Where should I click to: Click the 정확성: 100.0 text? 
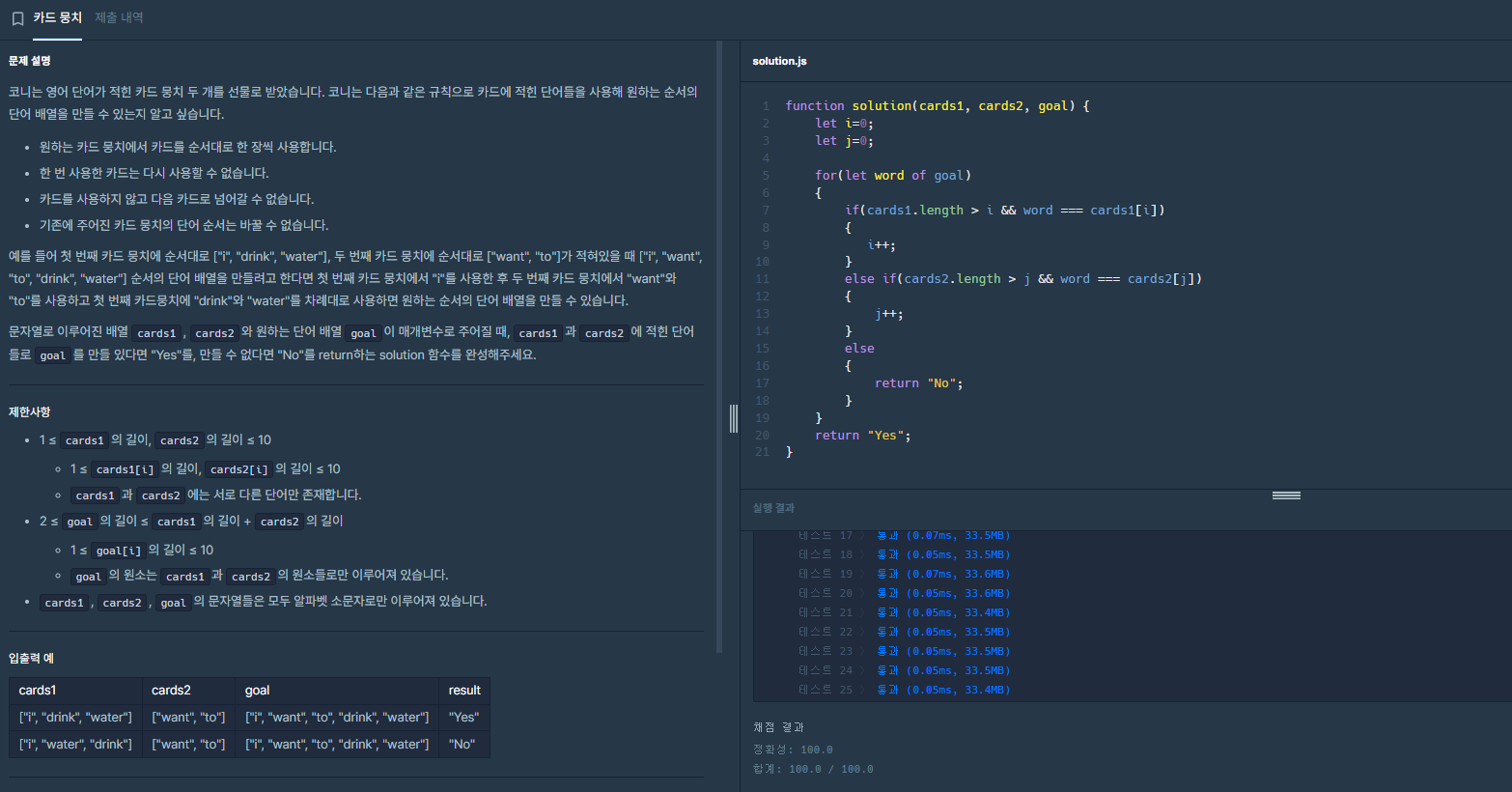pyautogui.click(x=793, y=750)
